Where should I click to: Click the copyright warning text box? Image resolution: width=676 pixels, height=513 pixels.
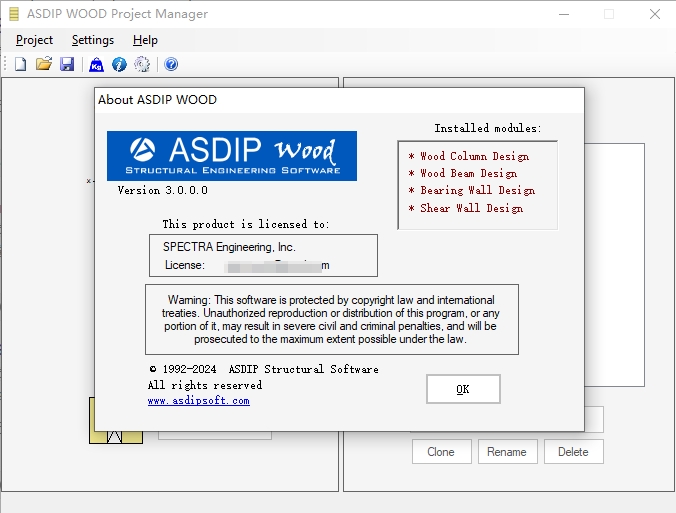[332, 319]
